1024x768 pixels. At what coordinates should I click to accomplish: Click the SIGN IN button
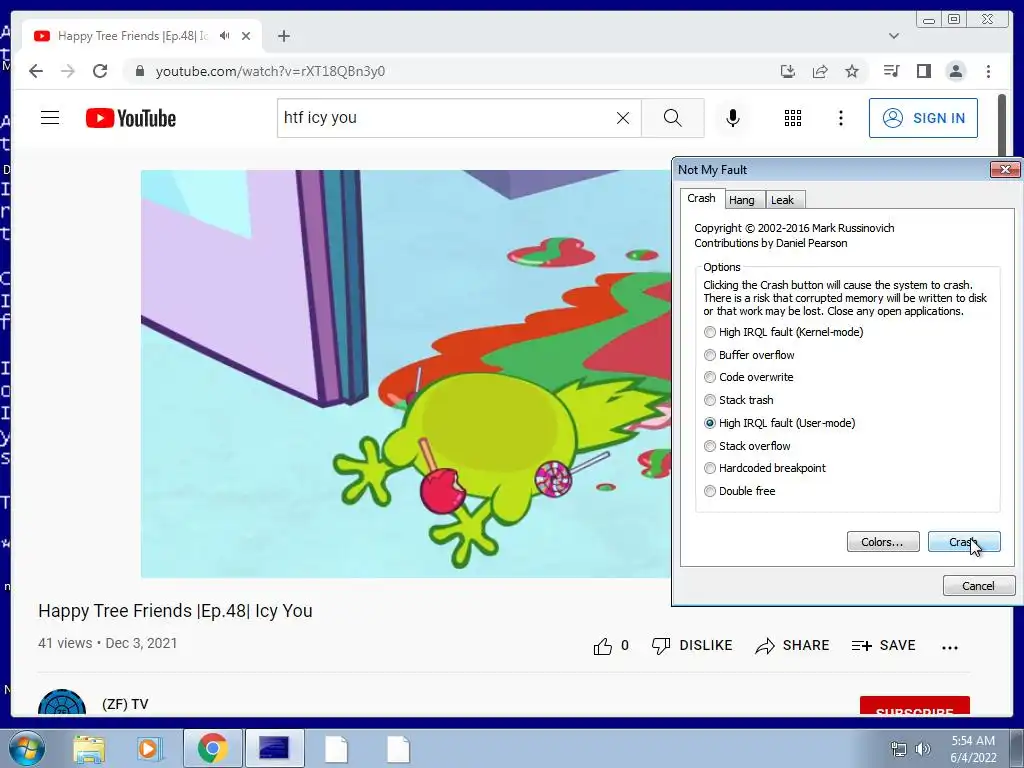[923, 118]
